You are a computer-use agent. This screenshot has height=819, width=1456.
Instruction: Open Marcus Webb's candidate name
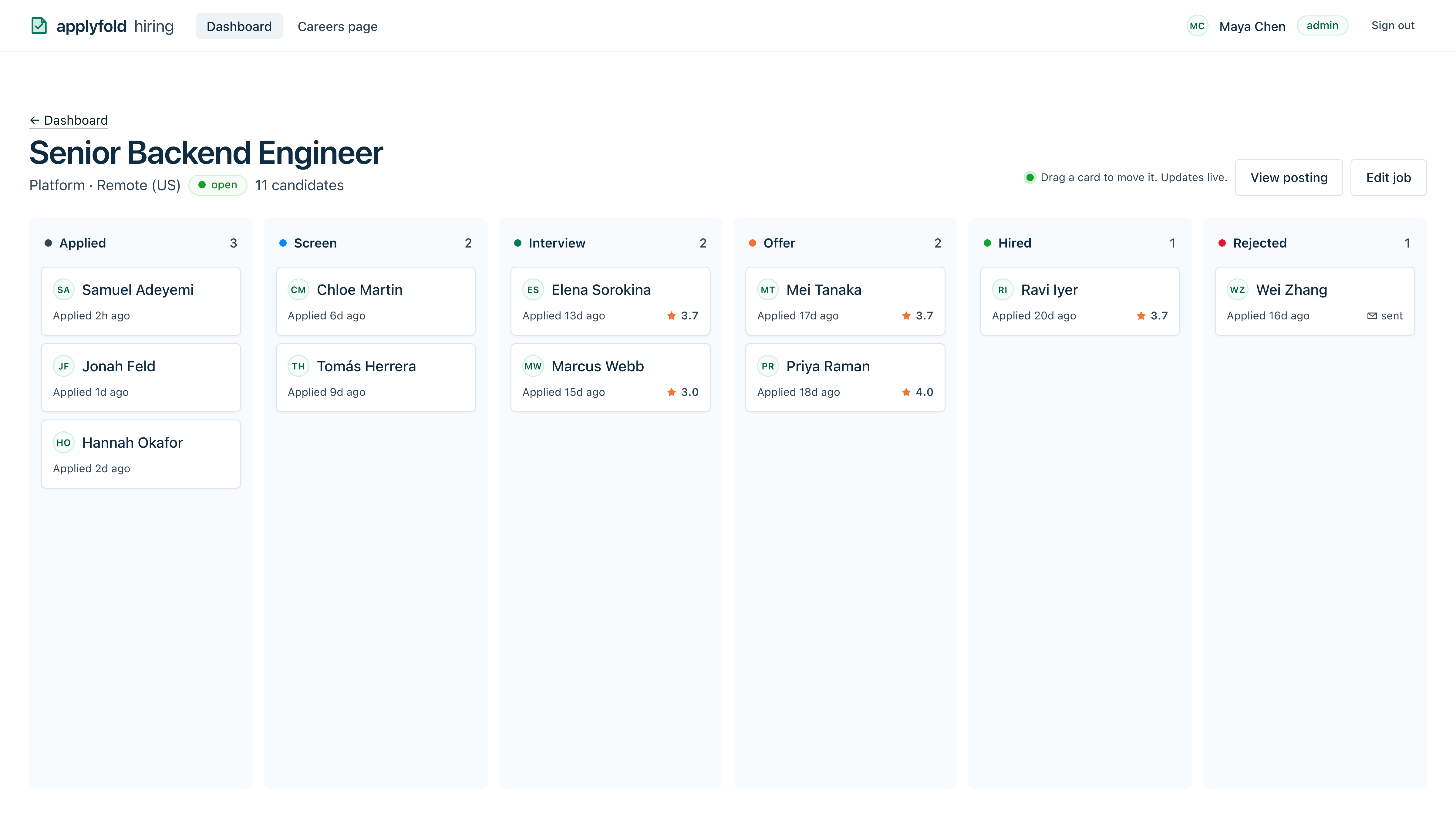tap(598, 366)
